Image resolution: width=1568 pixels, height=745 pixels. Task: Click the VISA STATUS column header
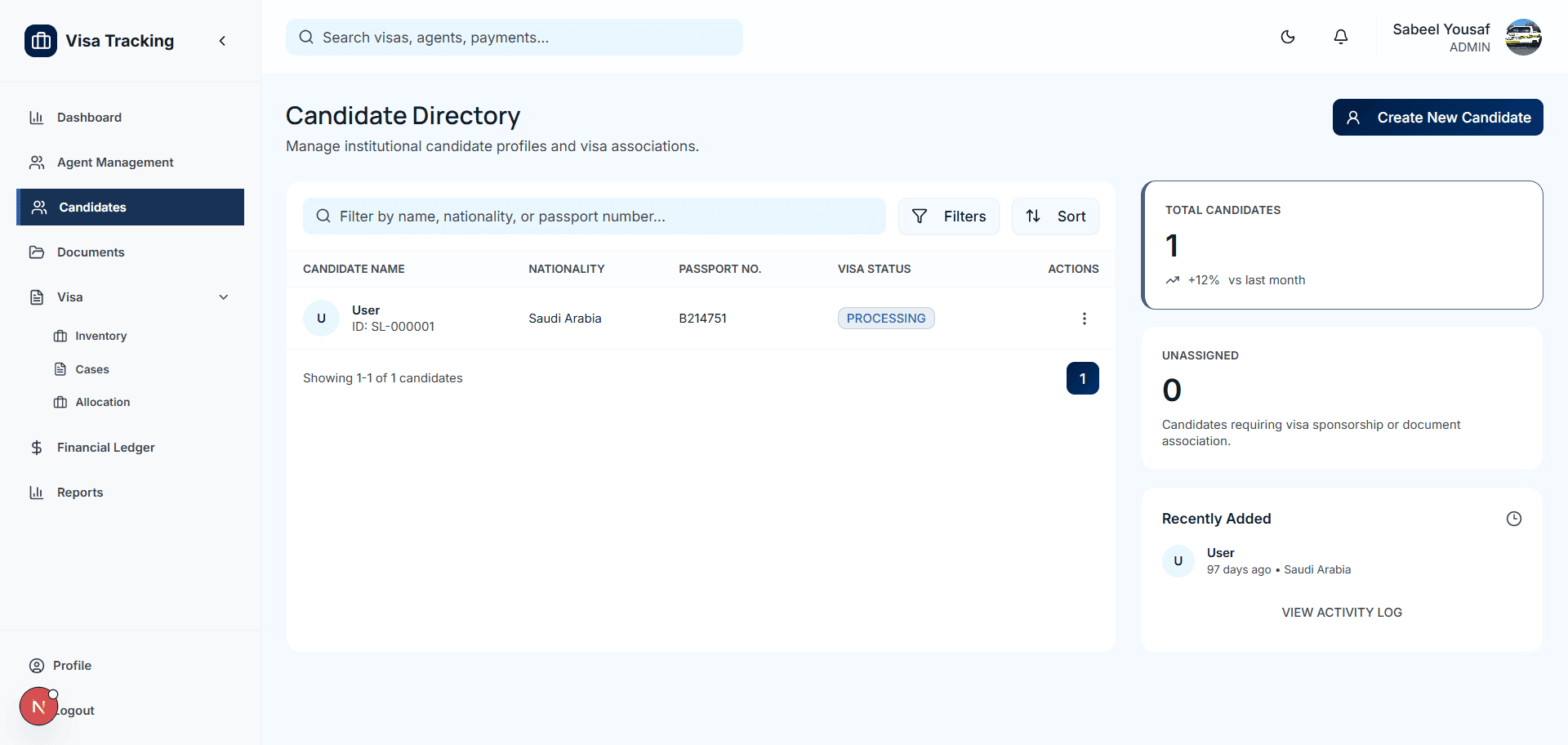click(874, 269)
